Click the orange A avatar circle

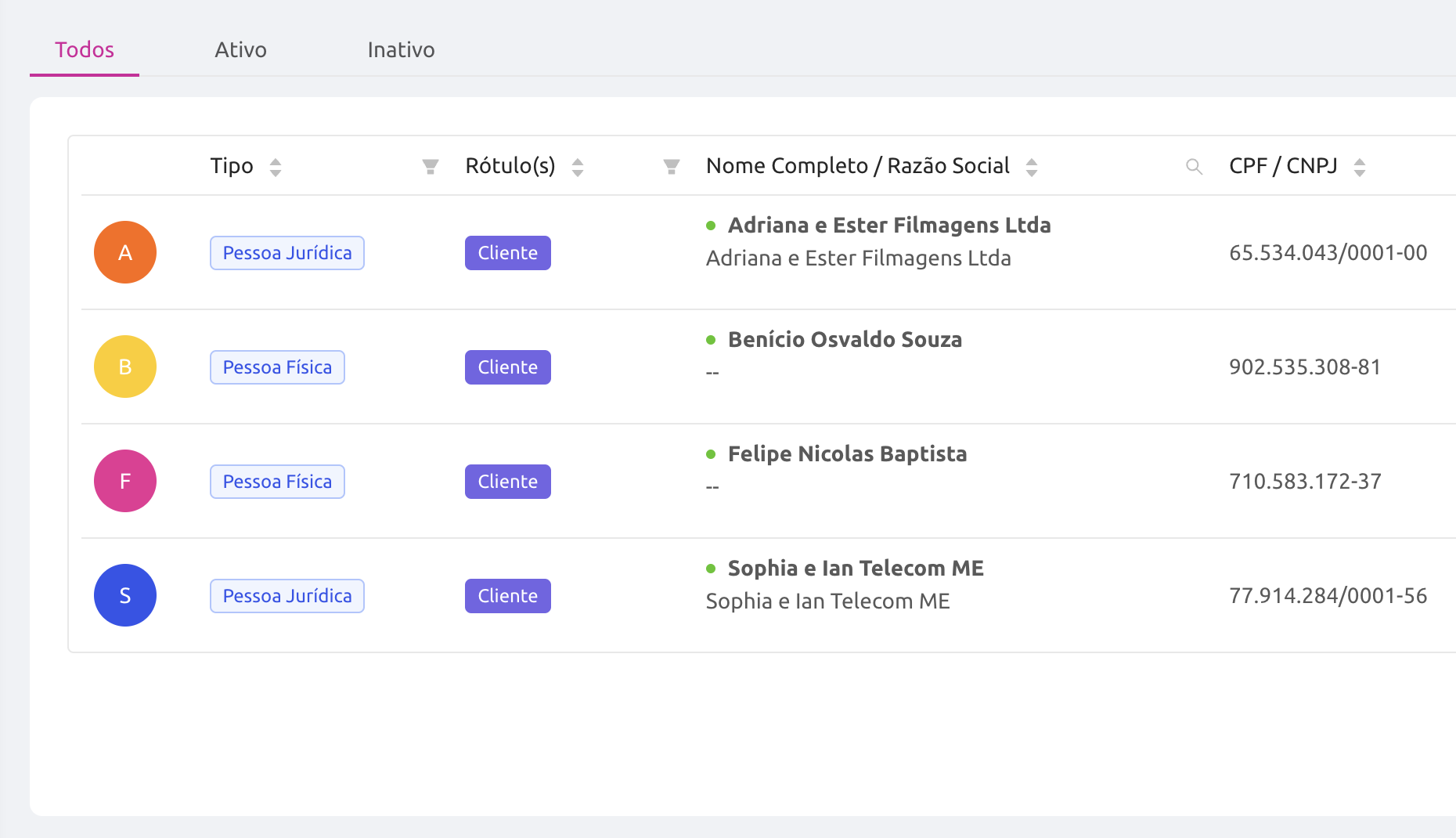[x=125, y=252]
